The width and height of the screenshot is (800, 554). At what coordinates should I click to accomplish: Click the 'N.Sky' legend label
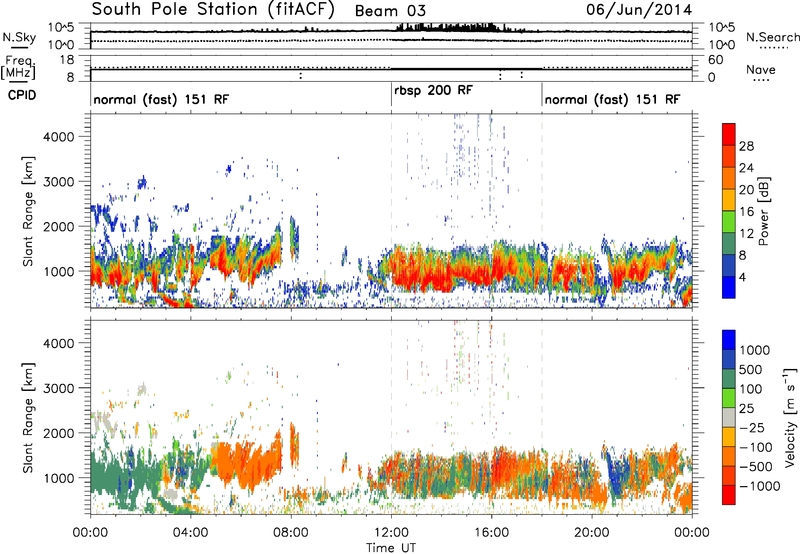(19, 37)
